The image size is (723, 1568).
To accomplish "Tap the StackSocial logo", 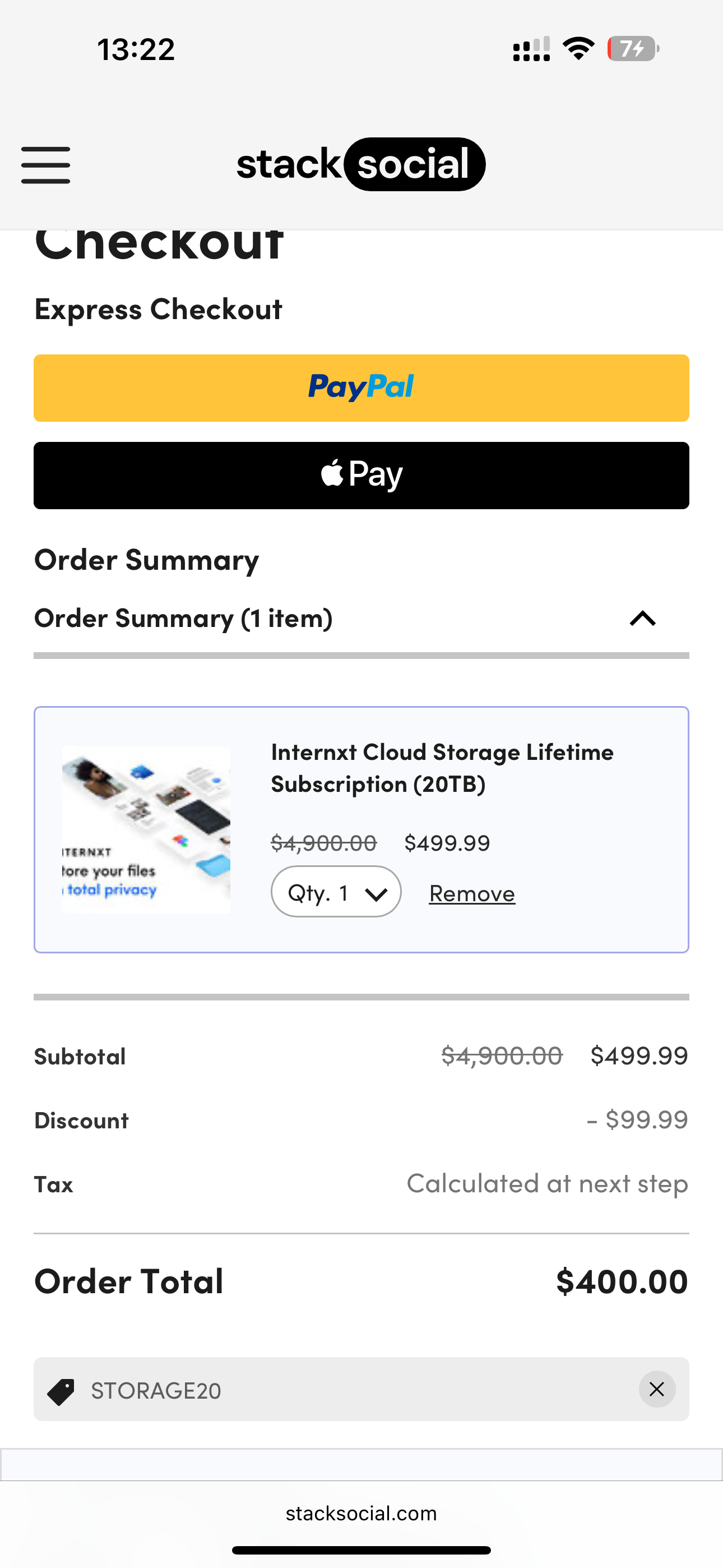I will click(x=361, y=164).
